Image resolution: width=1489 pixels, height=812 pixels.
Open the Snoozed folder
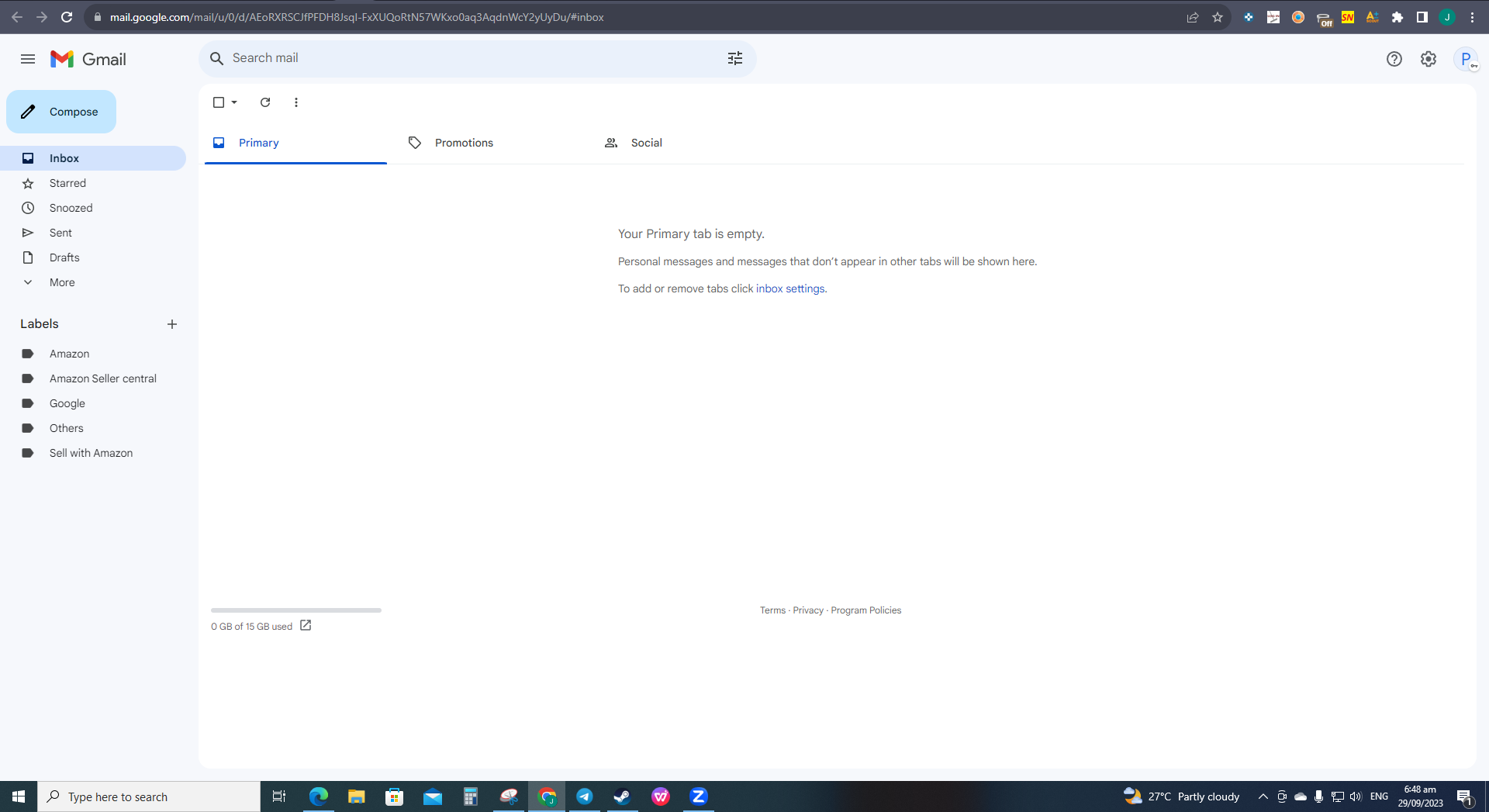pos(93,208)
